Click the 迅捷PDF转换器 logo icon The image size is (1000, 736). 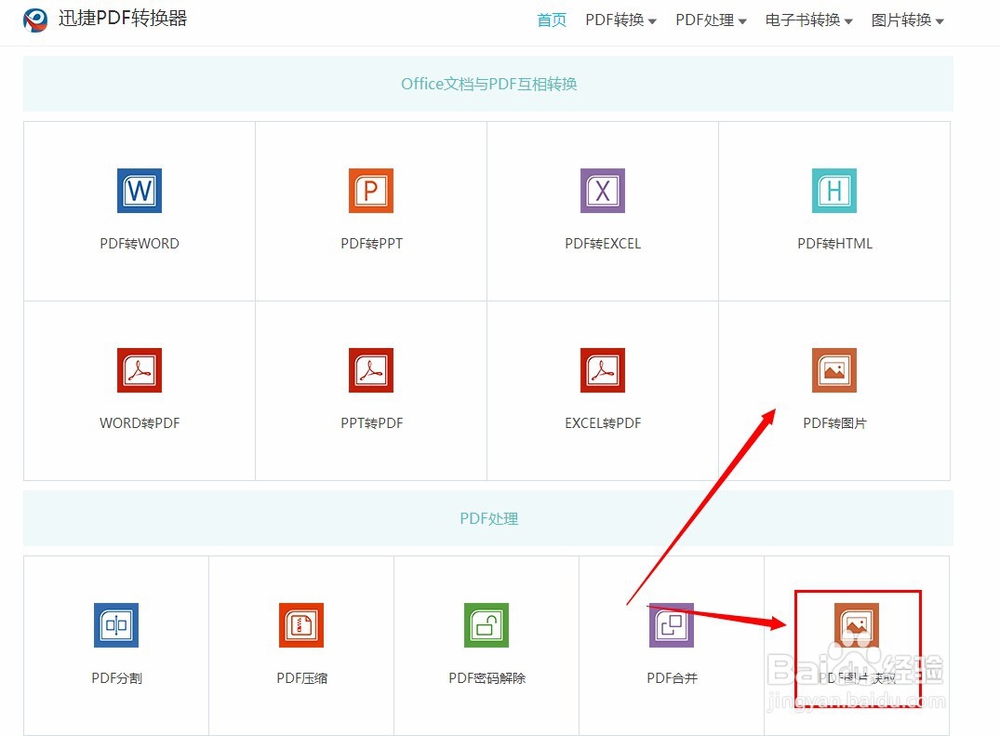(x=35, y=20)
